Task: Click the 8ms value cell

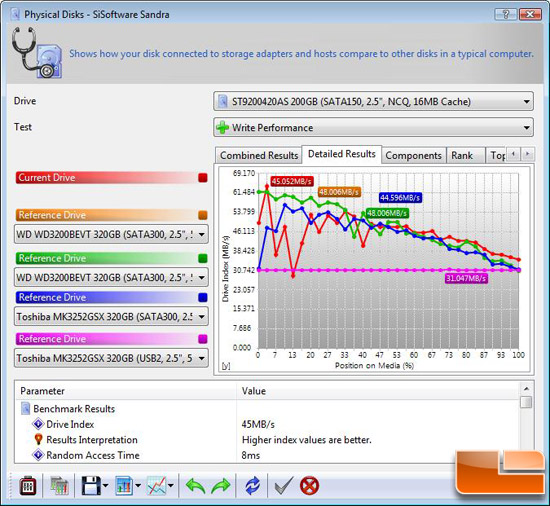Action: pyautogui.click(x=250, y=455)
